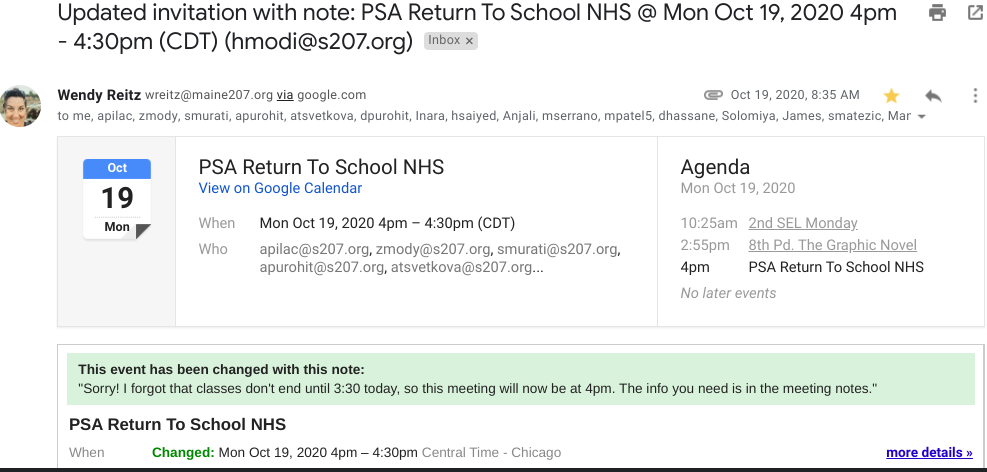Screen dimensions: 987x472
Task: Click the Oct 19, 2020, 8:35 AM timestamp
Action: (795, 95)
